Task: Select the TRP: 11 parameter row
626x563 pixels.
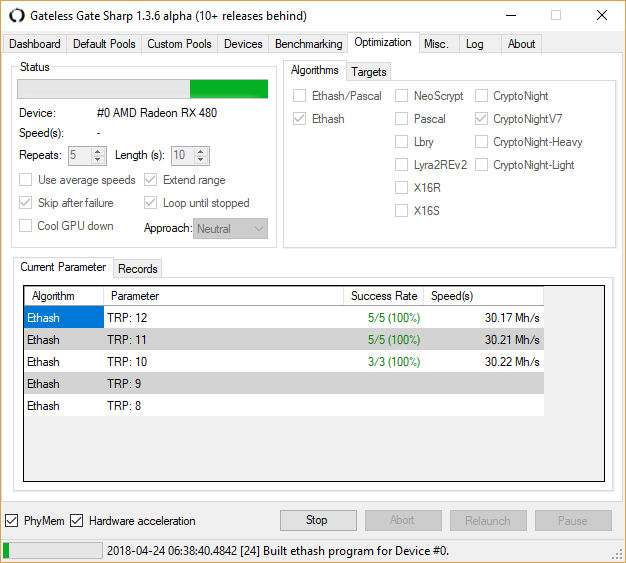Action: 284,339
